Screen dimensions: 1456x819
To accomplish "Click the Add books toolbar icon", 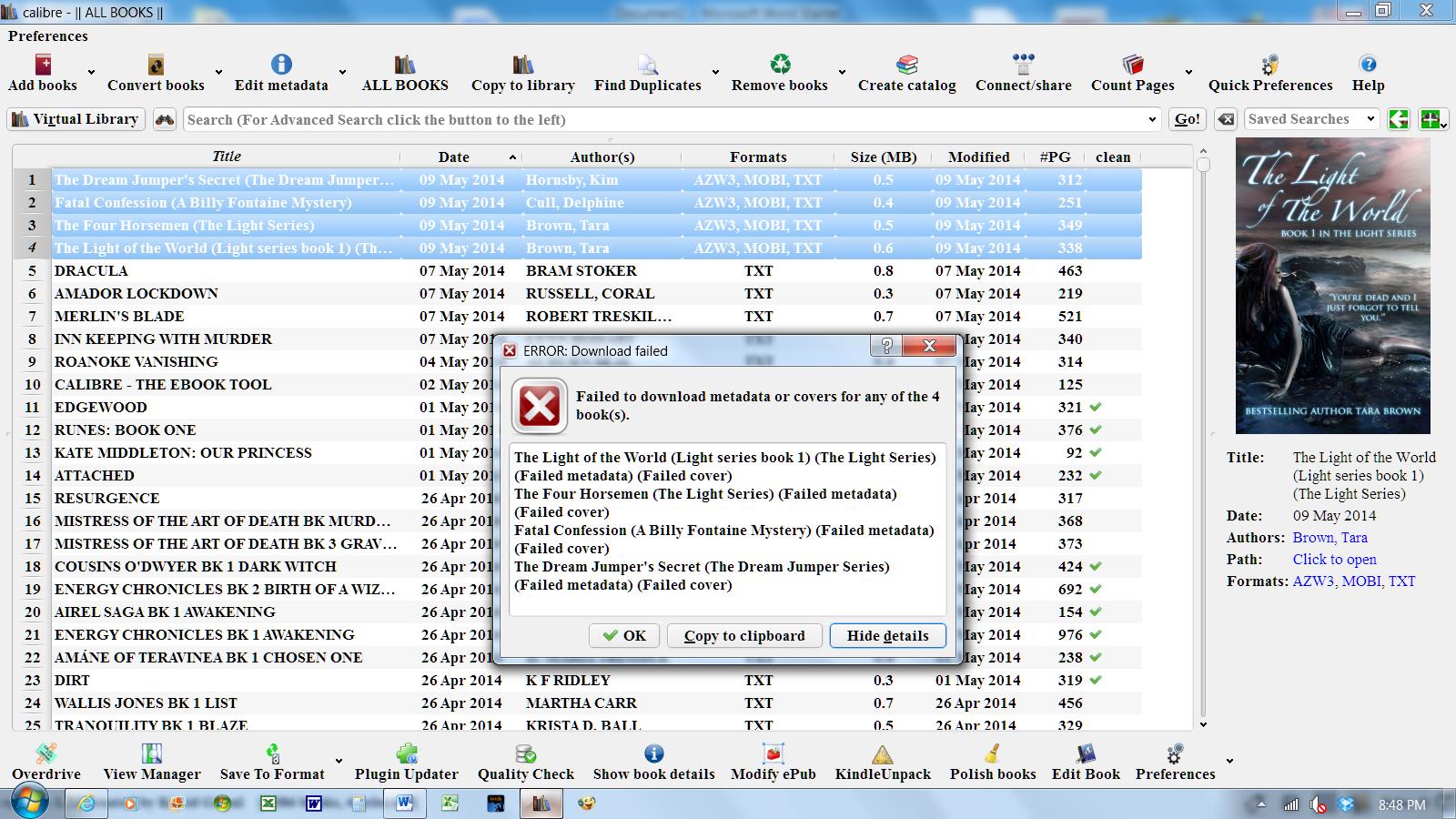I will pyautogui.click(x=43, y=65).
